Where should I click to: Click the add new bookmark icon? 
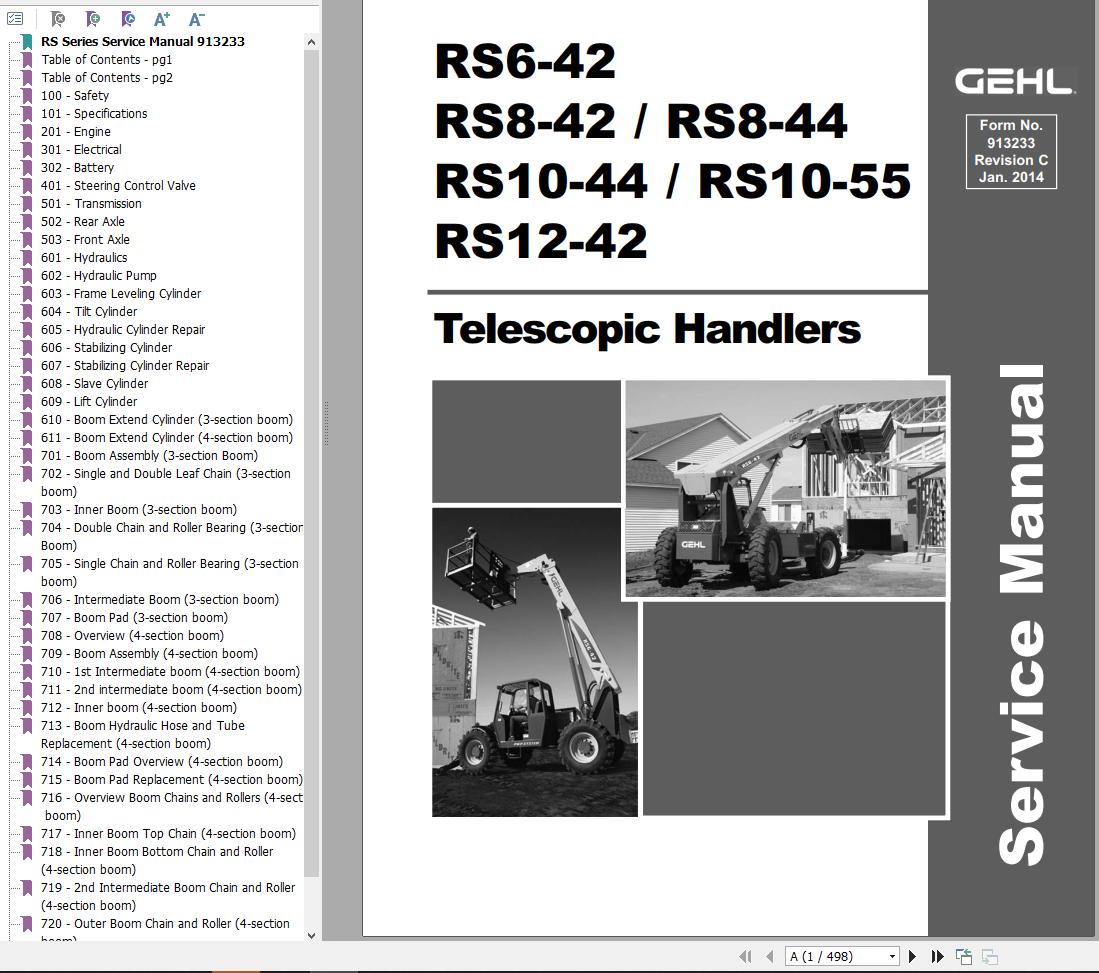point(93,19)
